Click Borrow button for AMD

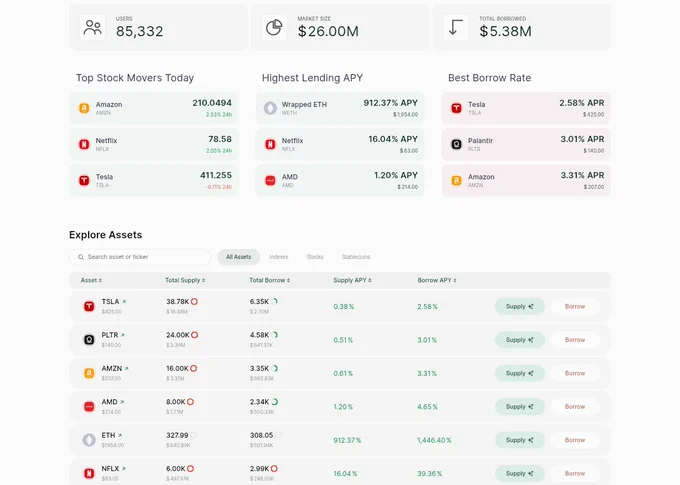coord(575,406)
